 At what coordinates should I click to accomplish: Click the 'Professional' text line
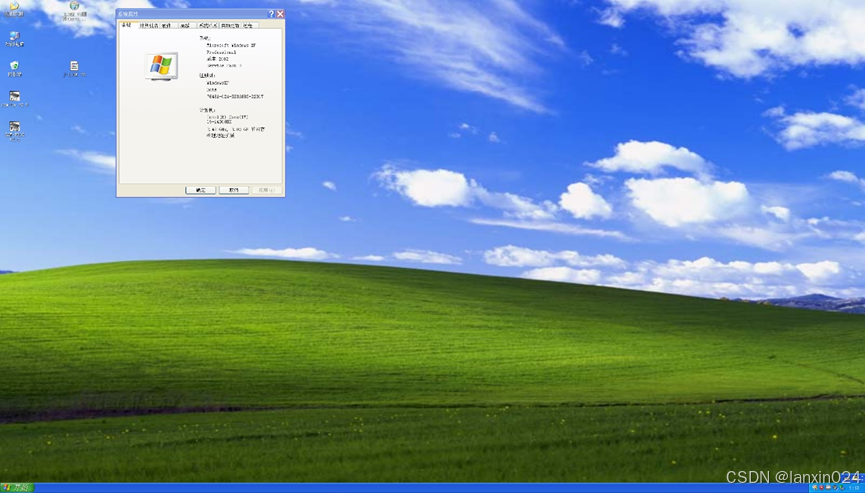pos(221,52)
